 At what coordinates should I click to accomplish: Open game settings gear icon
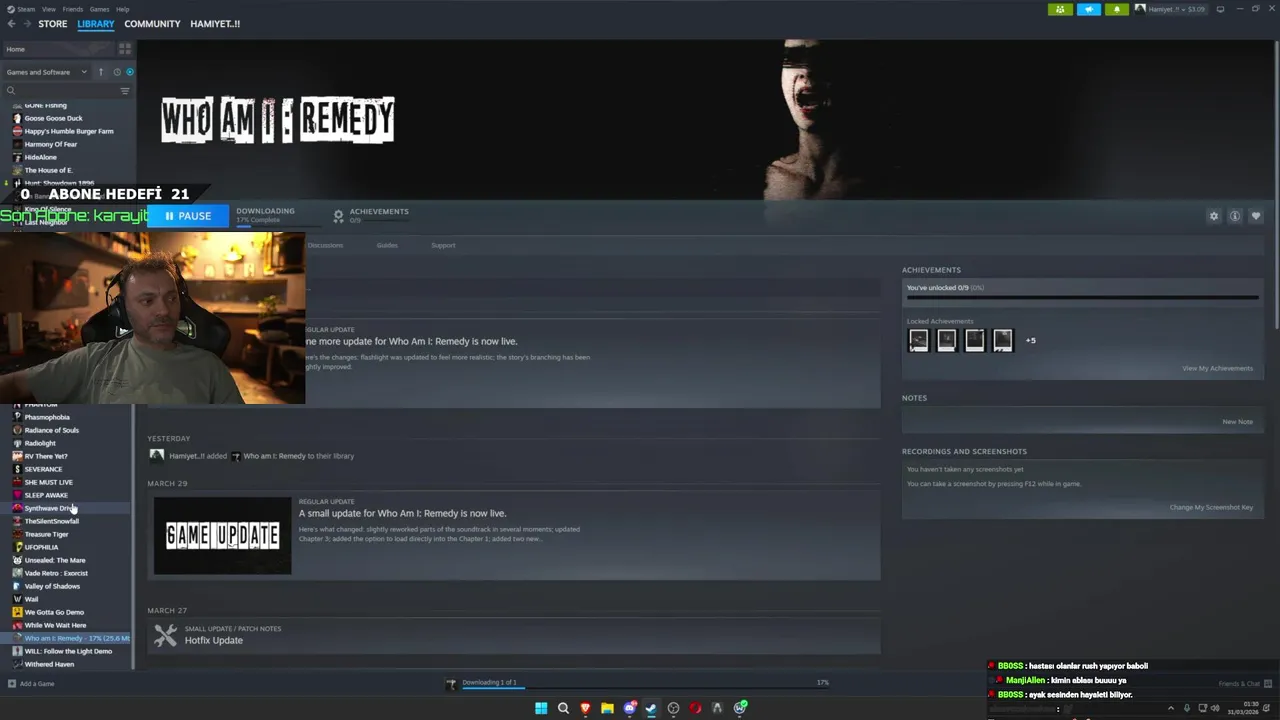1214,216
